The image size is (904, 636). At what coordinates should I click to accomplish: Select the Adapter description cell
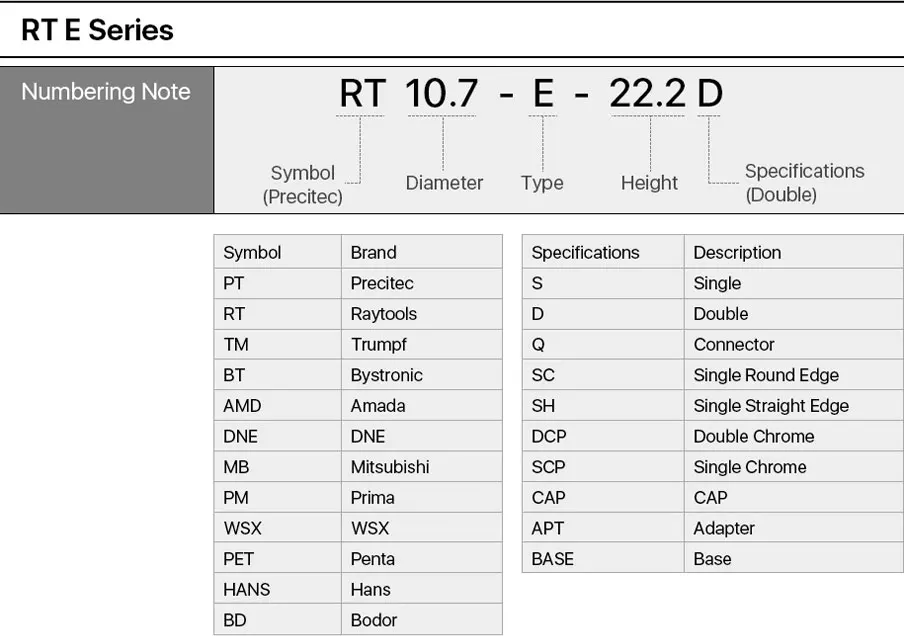(x=794, y=528)
